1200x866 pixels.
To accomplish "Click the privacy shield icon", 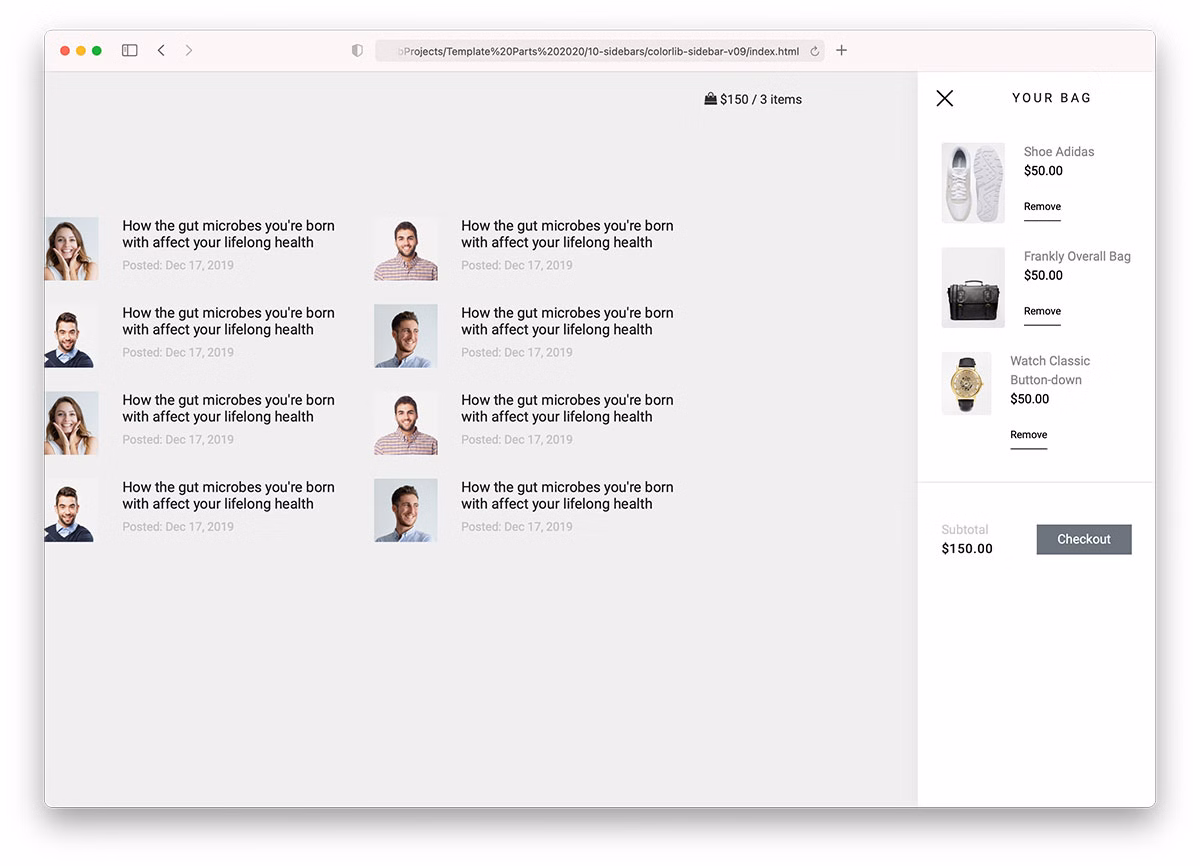I will point(357,51).
